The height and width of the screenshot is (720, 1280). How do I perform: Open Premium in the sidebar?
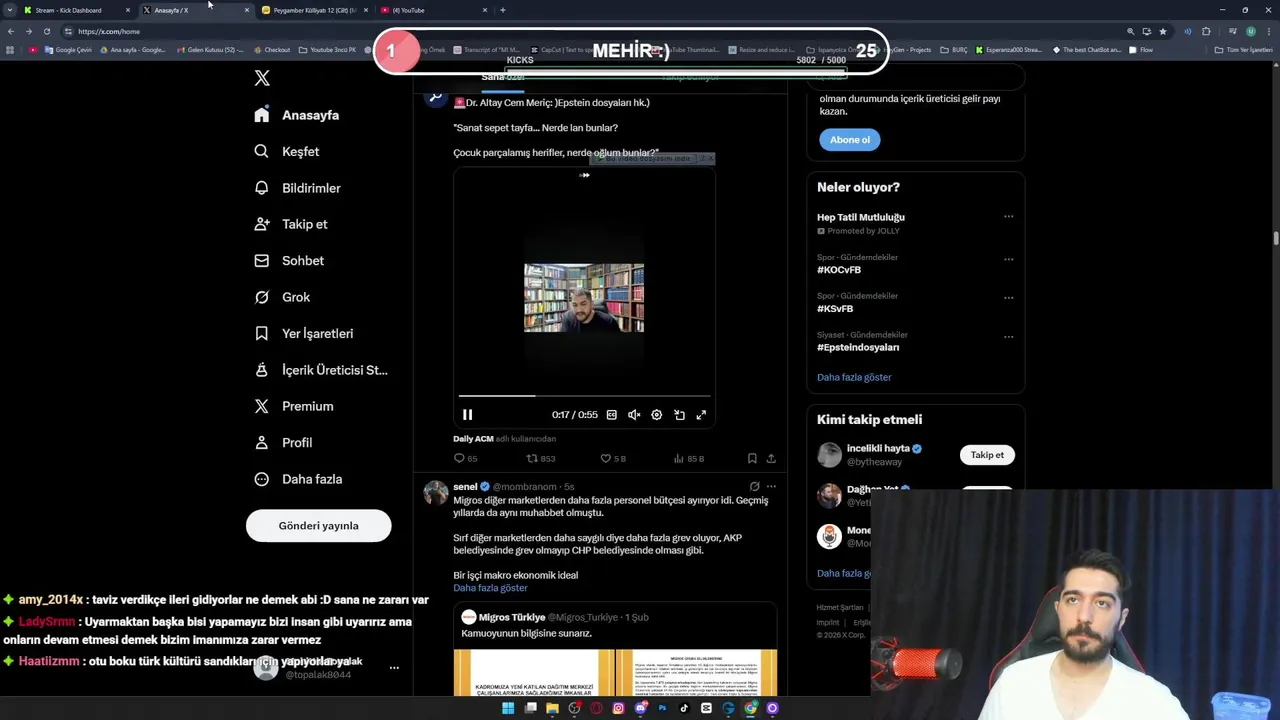pyautogui.click(x=294, y=406)
